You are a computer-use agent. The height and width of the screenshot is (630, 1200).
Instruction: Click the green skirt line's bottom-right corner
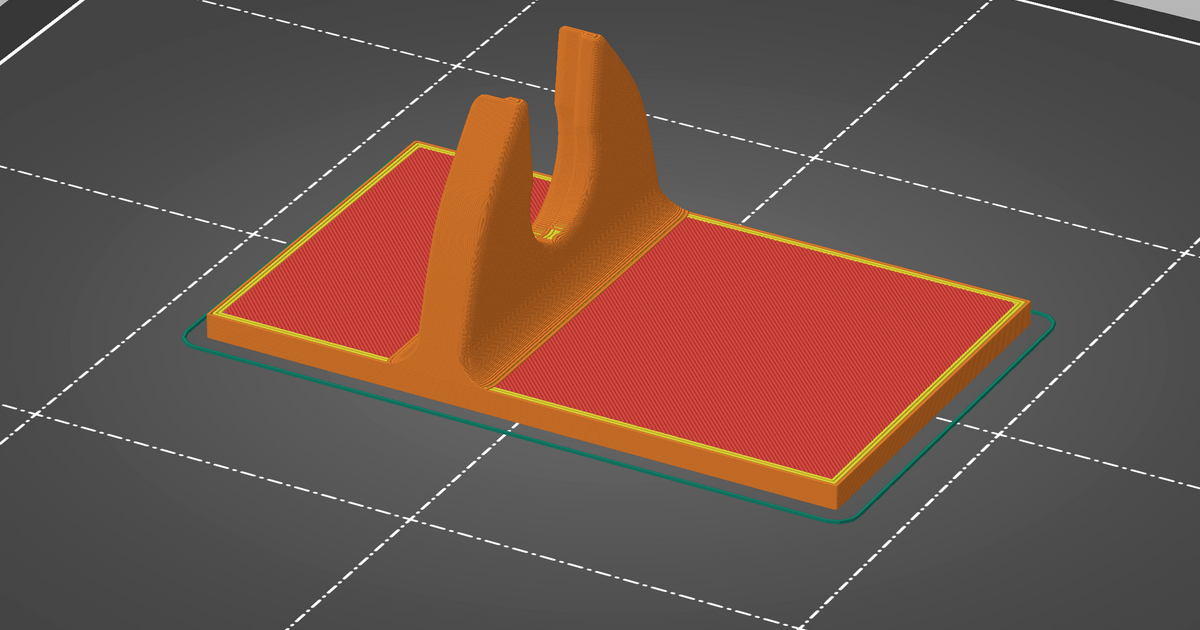[850, 518]
